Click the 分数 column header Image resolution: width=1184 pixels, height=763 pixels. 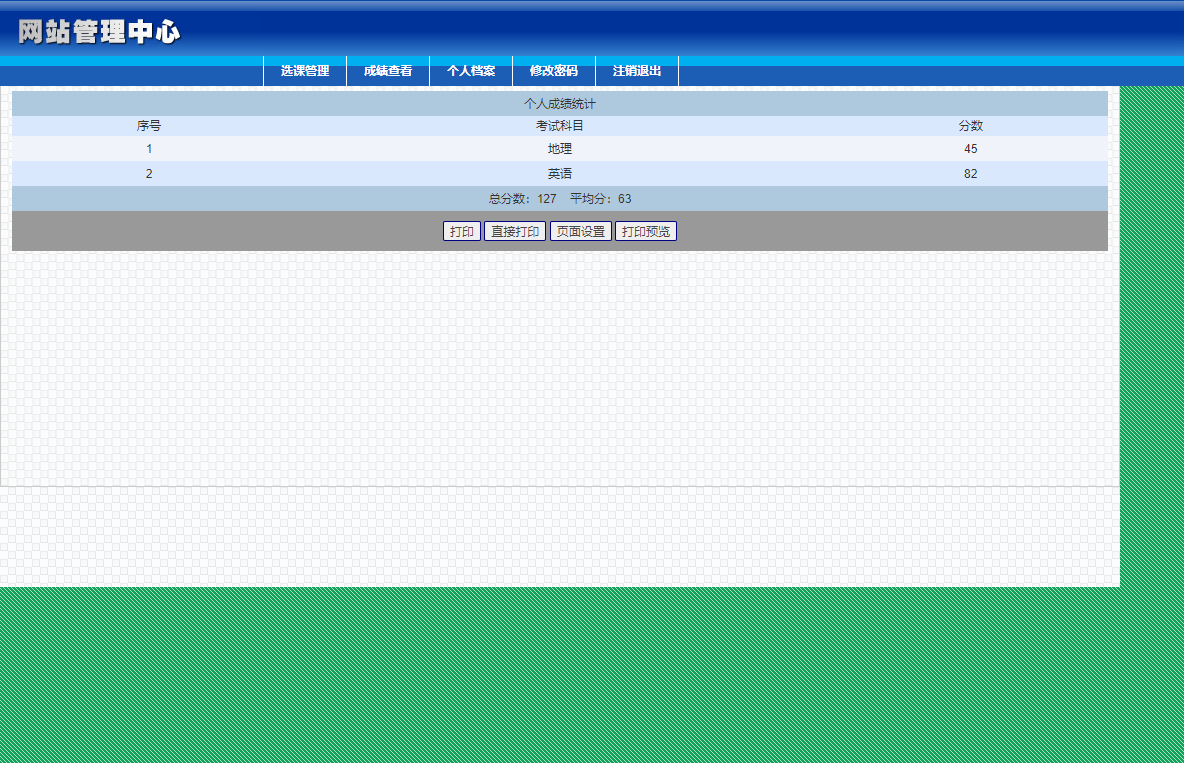[x=970, y=125]
